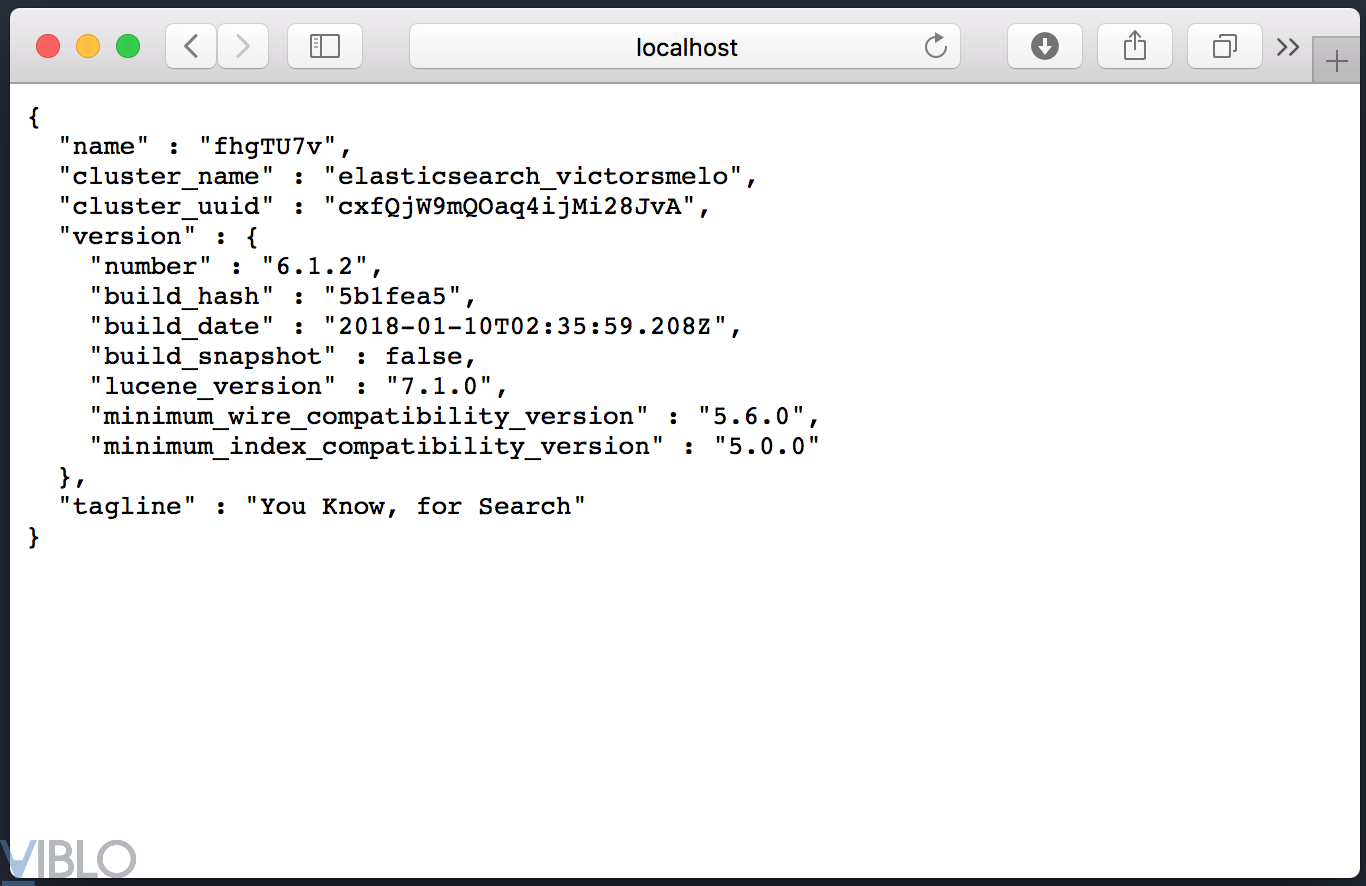Reload the localhost page
The height and width of the screenshot is (886, 1366).
tap(936, 46)
